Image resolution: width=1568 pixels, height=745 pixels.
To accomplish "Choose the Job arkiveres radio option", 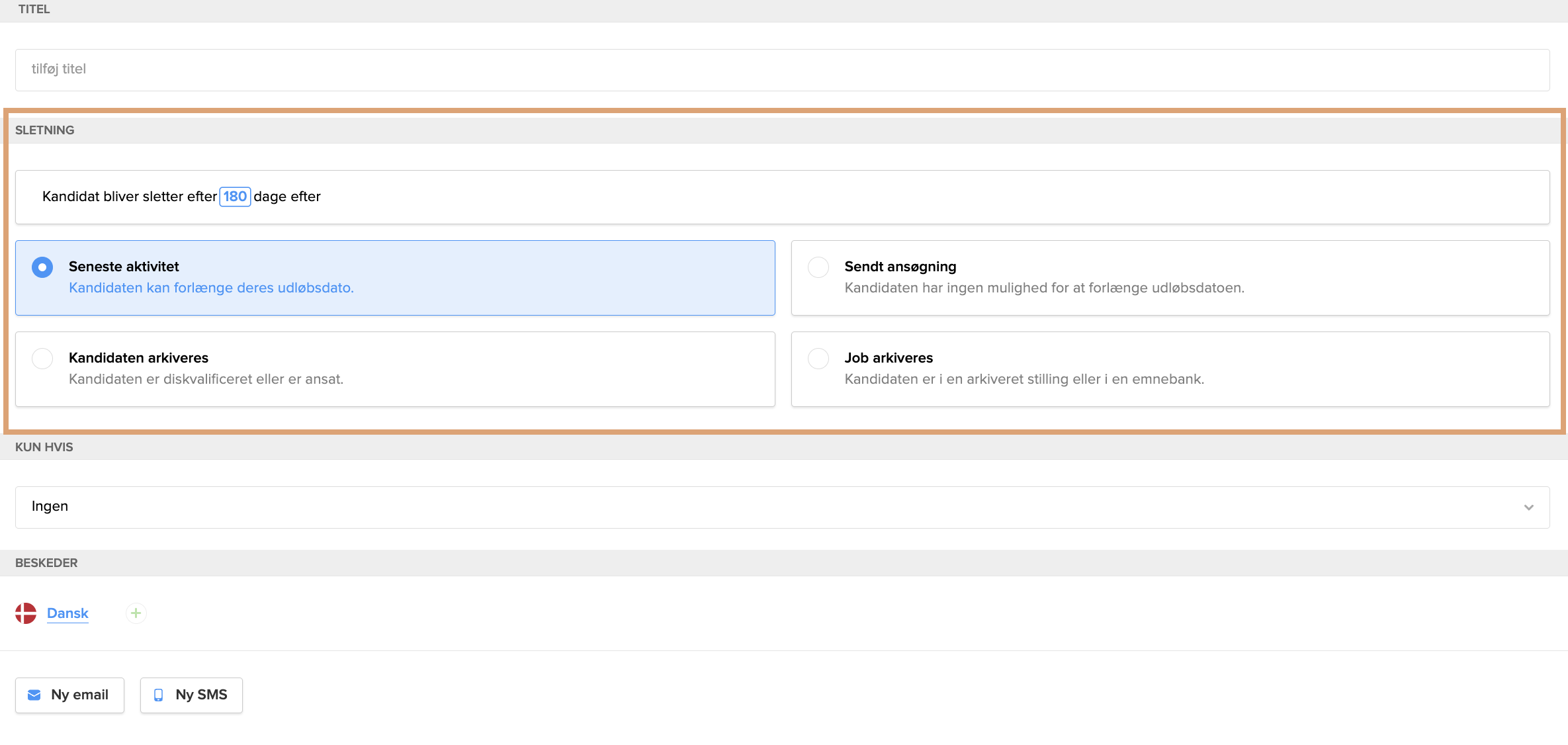I will pos(818,359).
